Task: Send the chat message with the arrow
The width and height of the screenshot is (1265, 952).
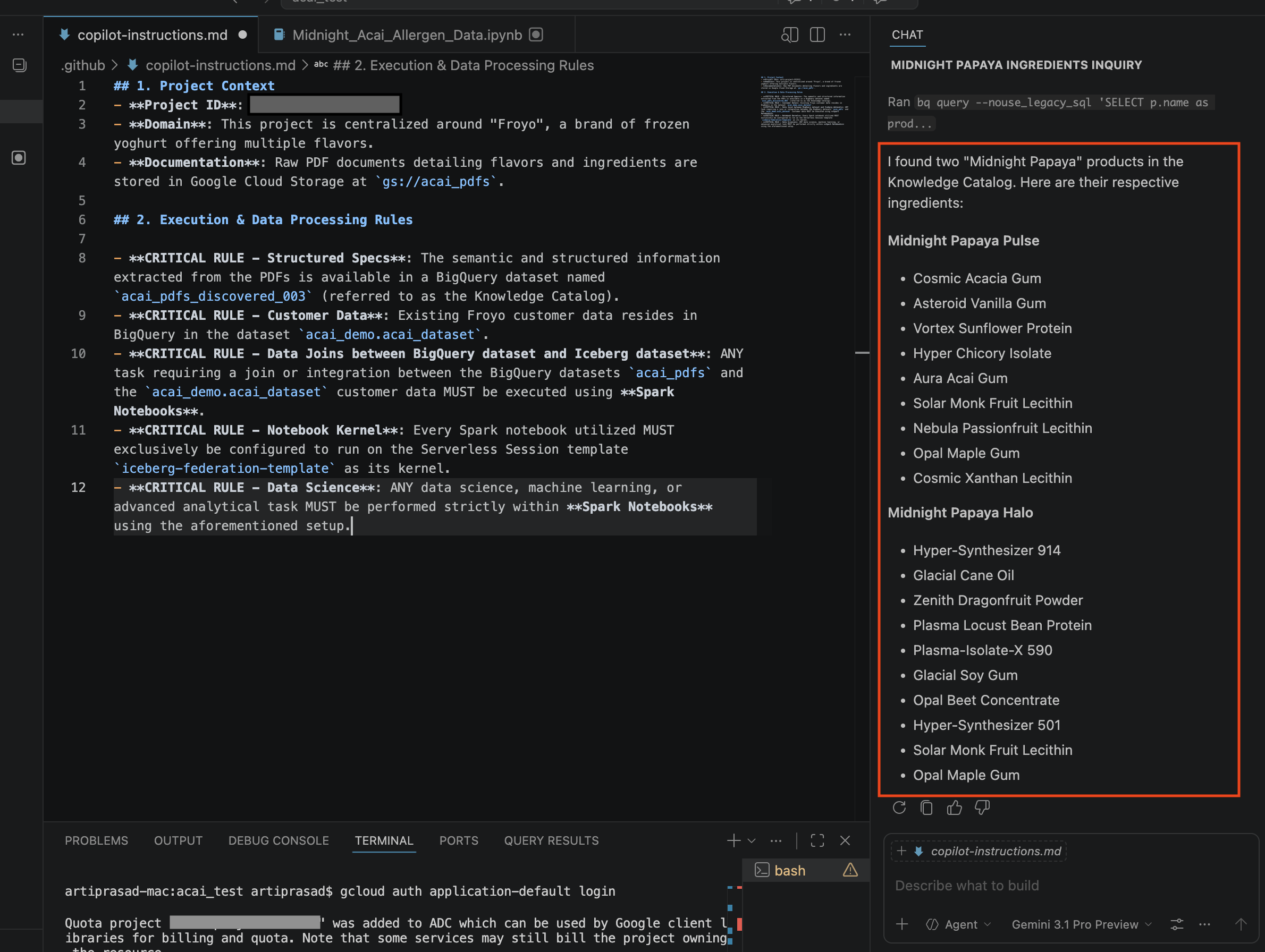Action: click(x=1241, y=924)
